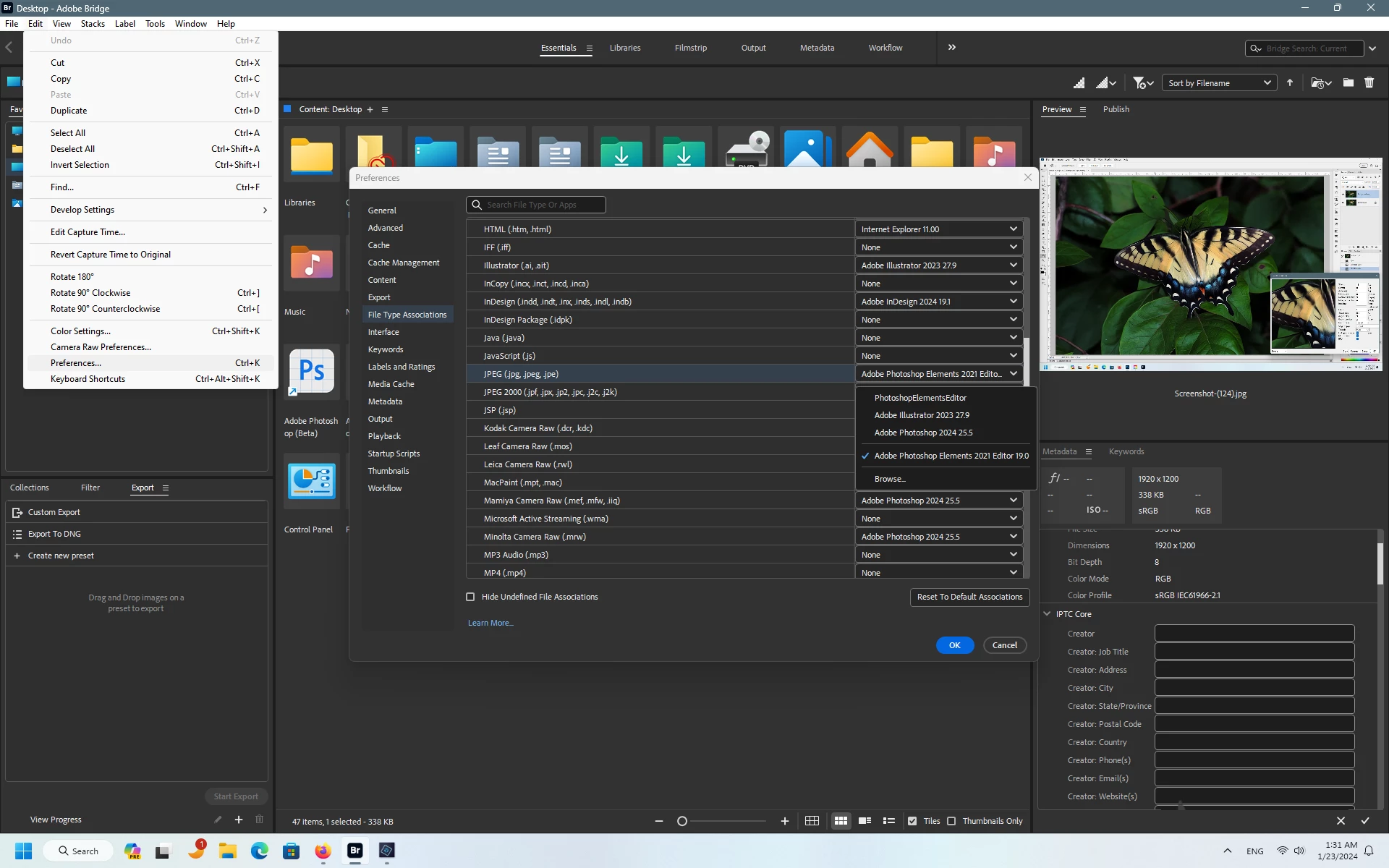Open the Learn More link
1389x868 pixels.
[490, 623]
